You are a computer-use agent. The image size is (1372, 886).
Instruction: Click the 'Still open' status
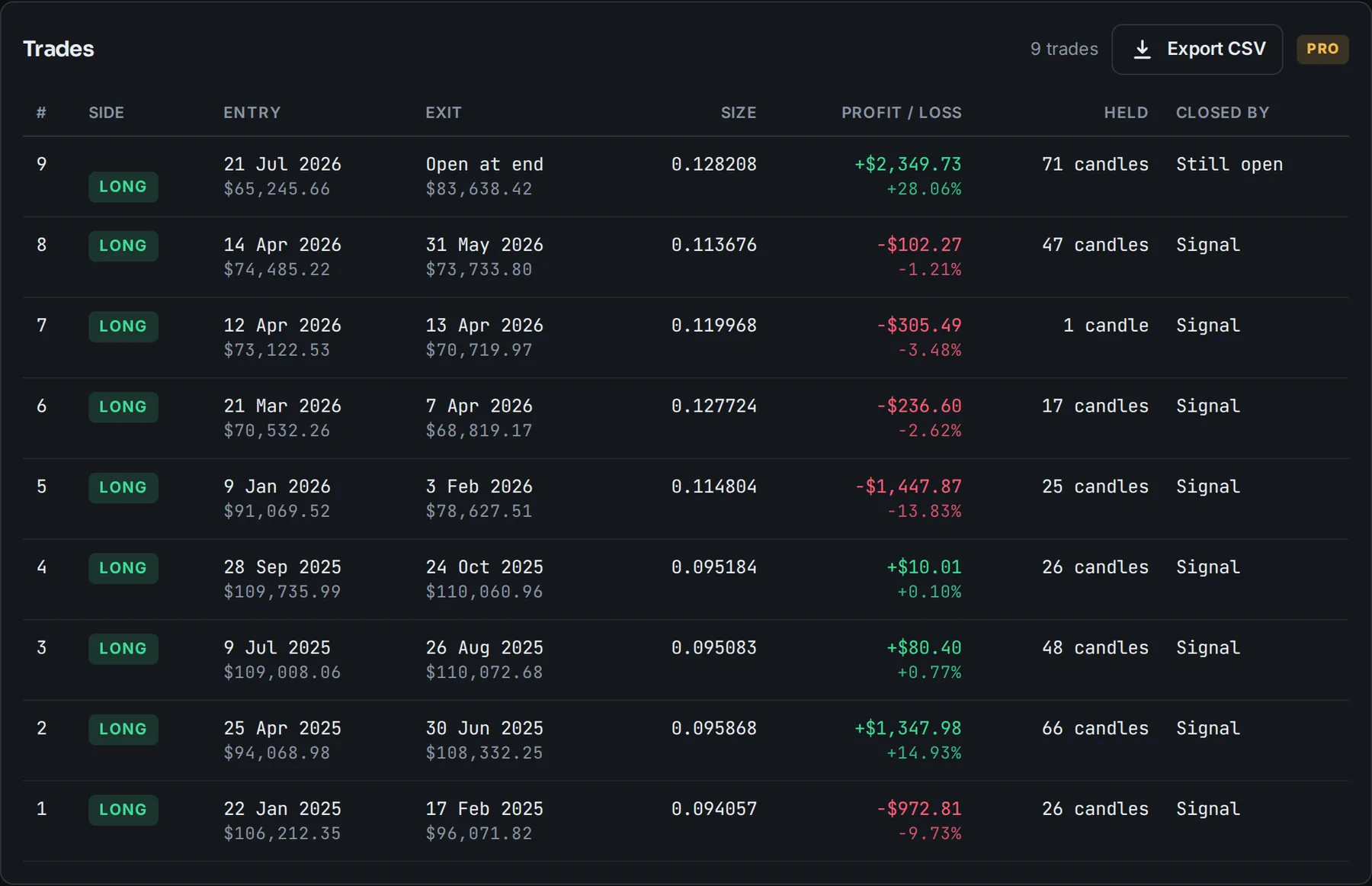click(x=1229, y=164)
